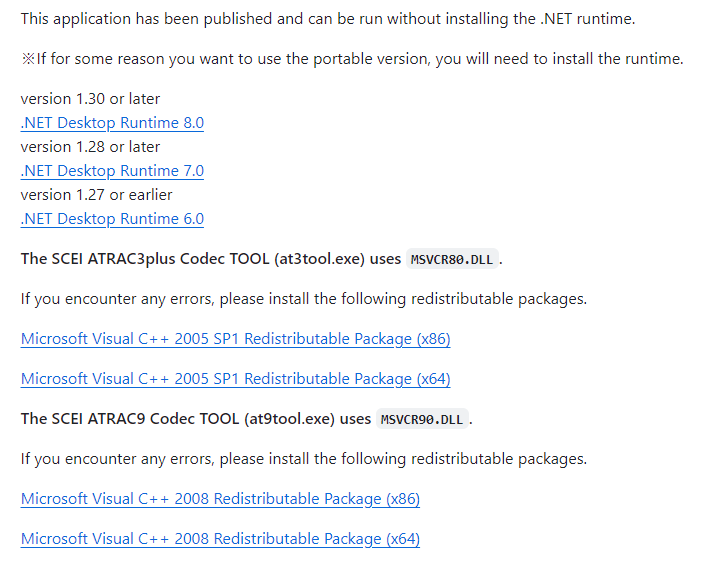Open Visual C++ 2005 SP1 Redistributable (x86) link
Viewport: 709px width, 571px height.
pos(236,339)
